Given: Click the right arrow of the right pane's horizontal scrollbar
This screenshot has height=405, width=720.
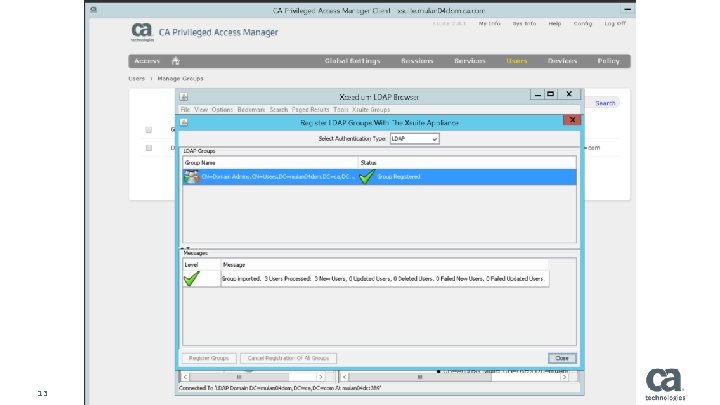Looking at the screenshot, I should click(564, 377).
